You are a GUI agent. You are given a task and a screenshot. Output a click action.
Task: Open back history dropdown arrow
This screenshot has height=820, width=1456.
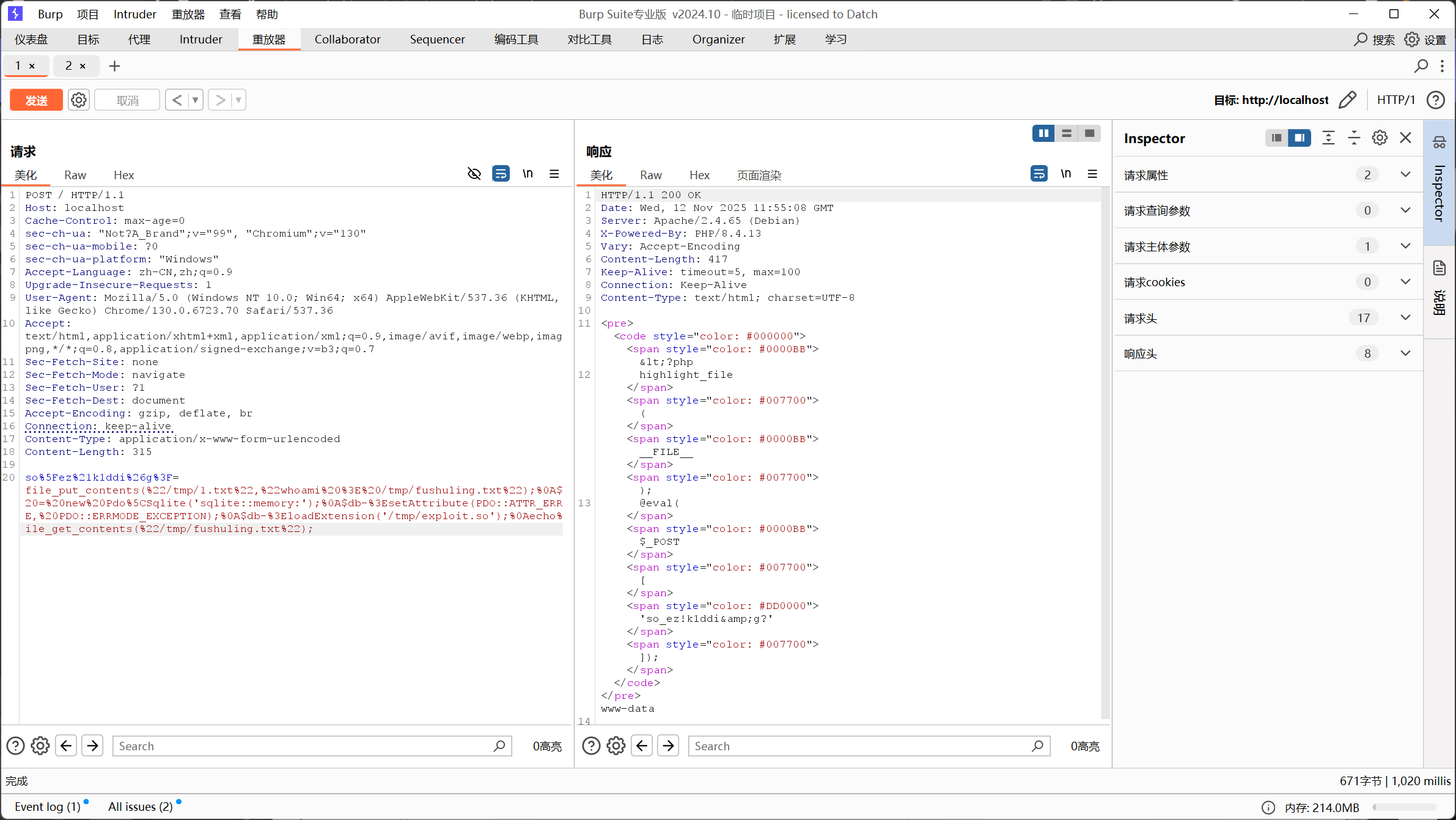[x=196, y=100]
